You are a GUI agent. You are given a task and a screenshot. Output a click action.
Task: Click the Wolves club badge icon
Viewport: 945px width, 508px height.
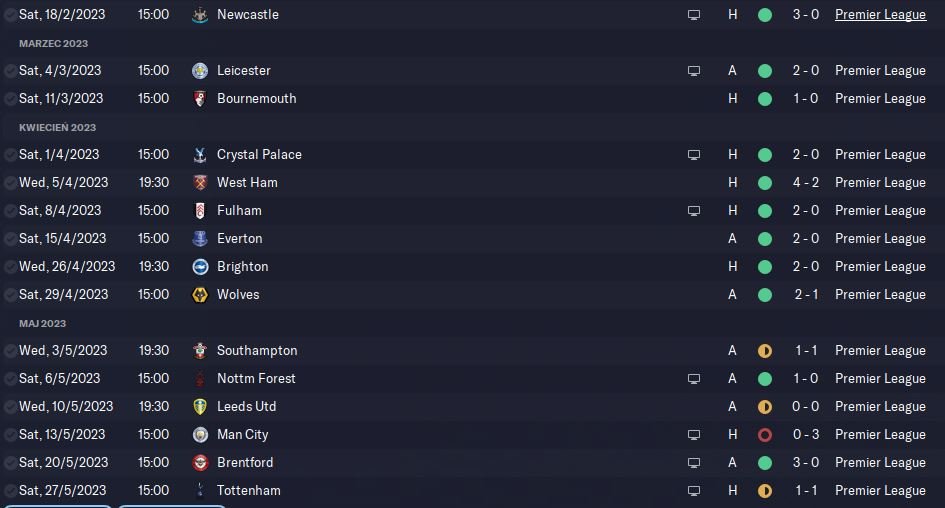pyautogui.click(x=199, y=295)
